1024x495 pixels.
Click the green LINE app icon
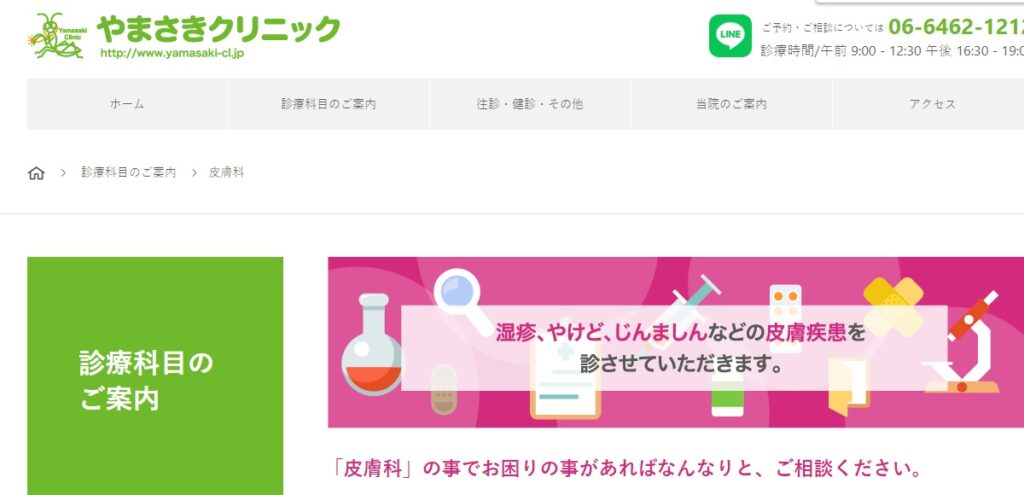[x=730, y=36]
